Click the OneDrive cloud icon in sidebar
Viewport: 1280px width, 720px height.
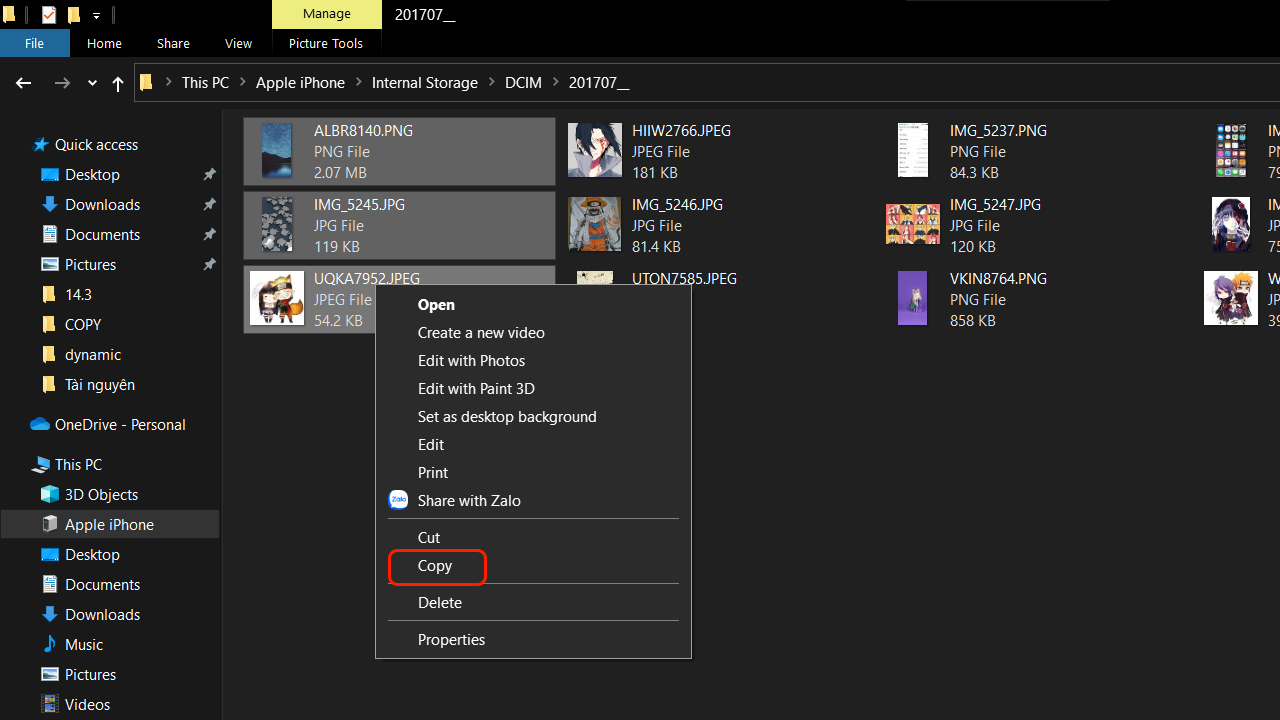point(40,424)
